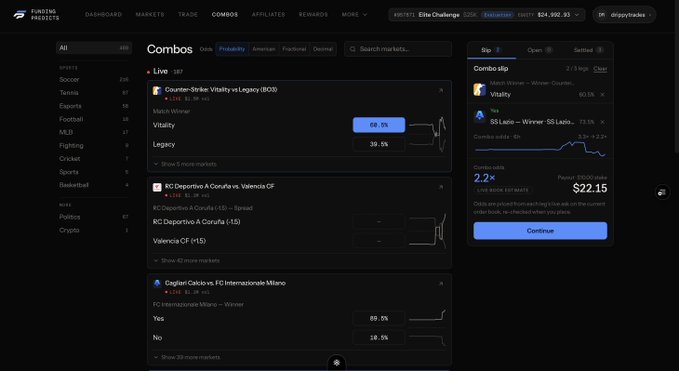
Task: Select the All category filter
Action: (x=94, y=48)
